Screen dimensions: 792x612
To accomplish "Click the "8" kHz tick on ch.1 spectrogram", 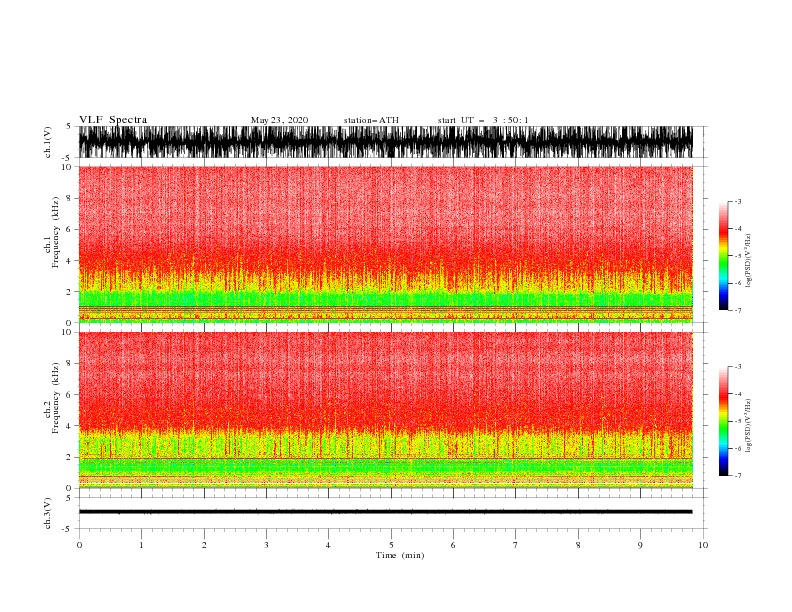I will pyautogui.click(x=69, y=198).
